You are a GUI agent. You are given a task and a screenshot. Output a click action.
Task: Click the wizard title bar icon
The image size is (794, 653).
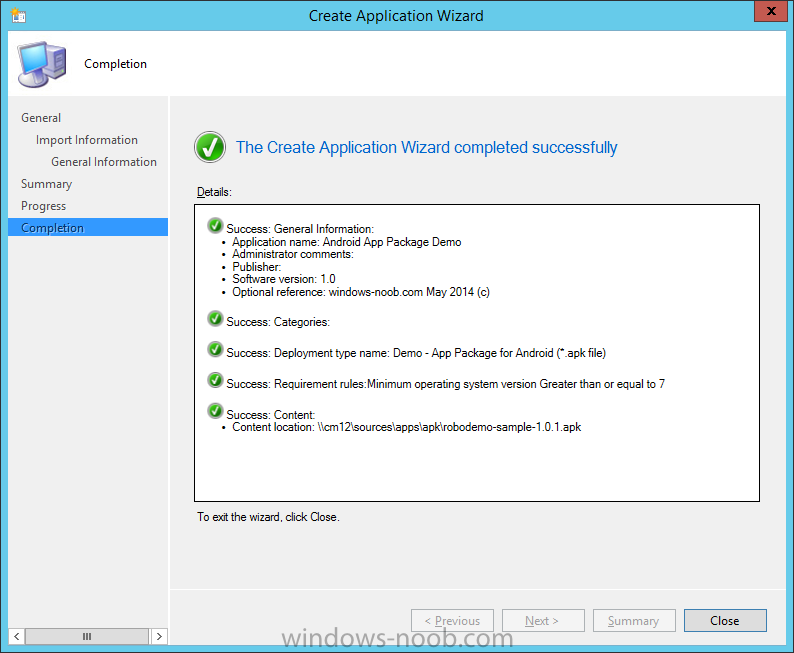point(18,15)
